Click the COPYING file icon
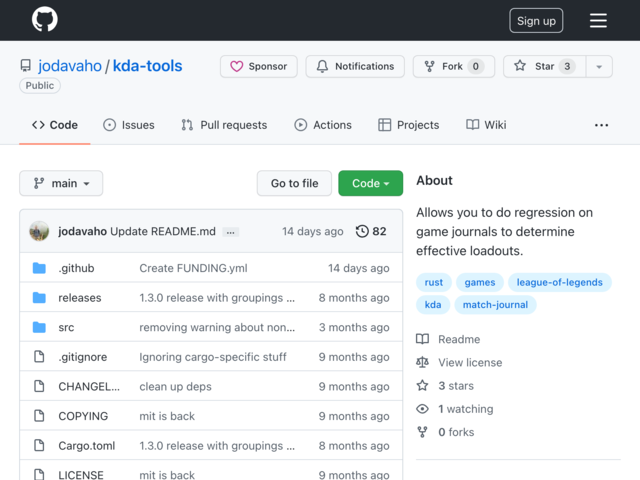The width and height of the screenshot is (640, 480). pyautogui.click(x=39, y=416)
